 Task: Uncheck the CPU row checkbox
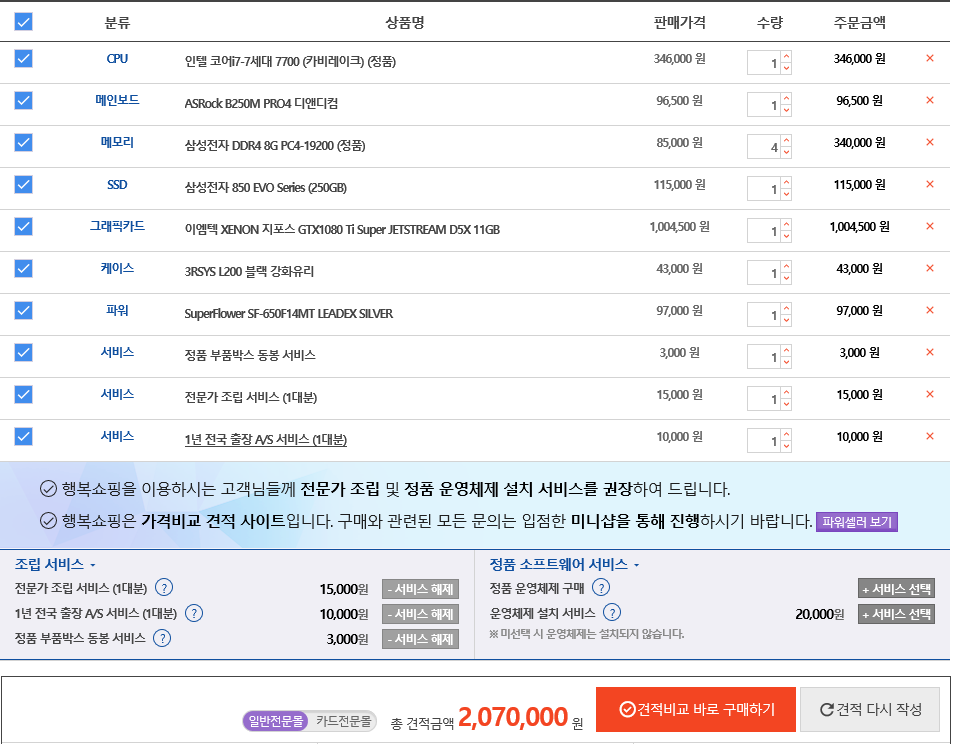coord(23,58)
